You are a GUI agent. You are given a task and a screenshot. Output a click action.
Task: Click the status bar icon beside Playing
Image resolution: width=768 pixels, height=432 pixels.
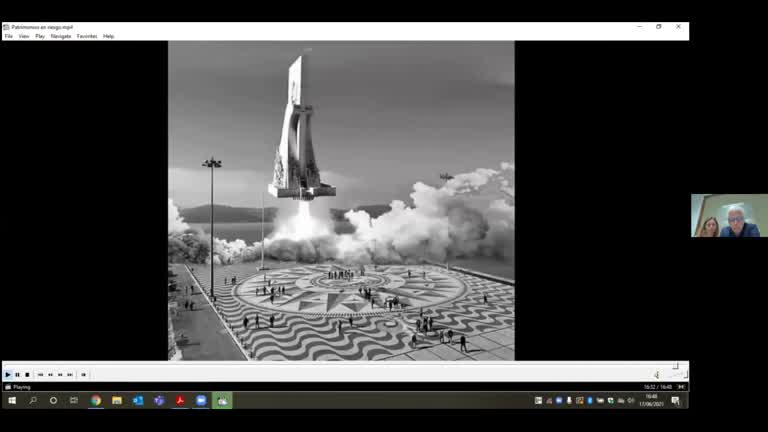pyautogui.click(x=8, y=387)
